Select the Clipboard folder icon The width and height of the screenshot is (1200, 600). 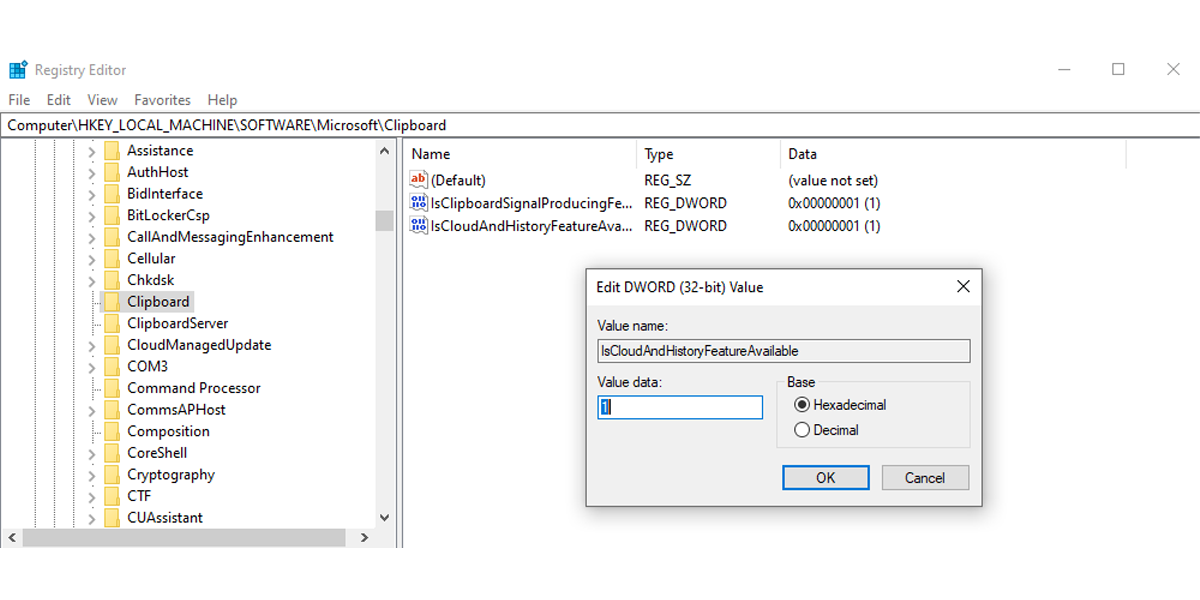(x=112, y=301)
